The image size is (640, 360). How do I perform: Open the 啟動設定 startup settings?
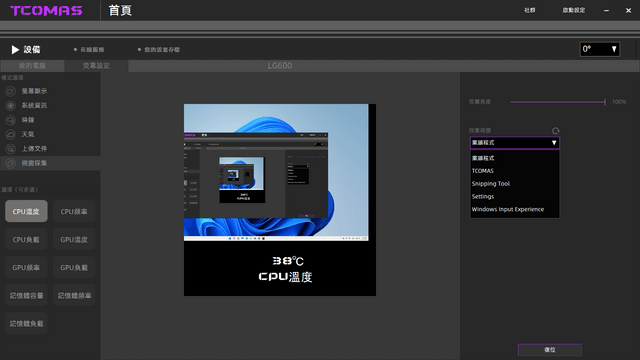pyautogui.click(x=574, y=10)
